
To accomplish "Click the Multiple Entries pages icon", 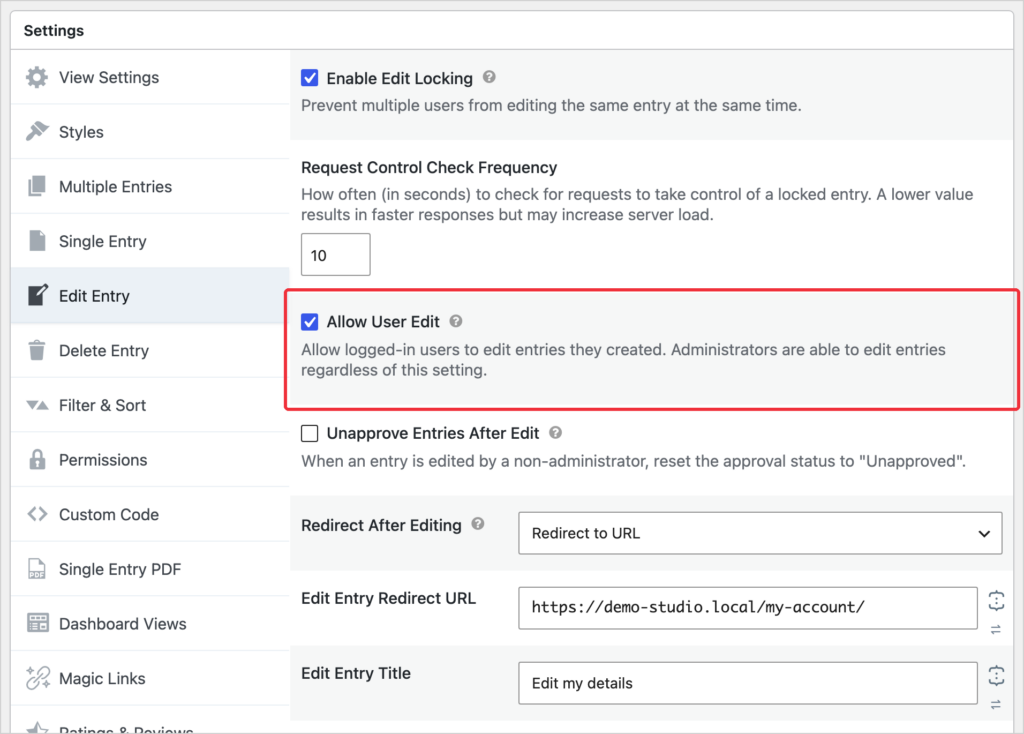I will [x=37, y=186].
